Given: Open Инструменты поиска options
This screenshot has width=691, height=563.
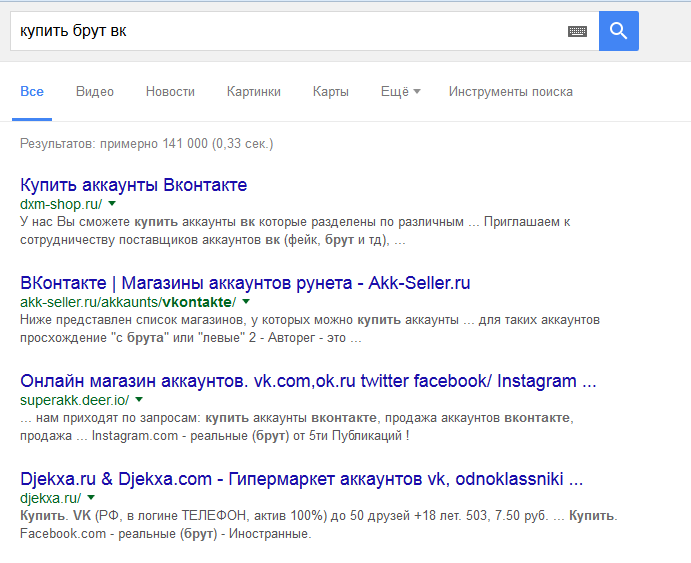Looking at the screenshot, I should [511, 92].
